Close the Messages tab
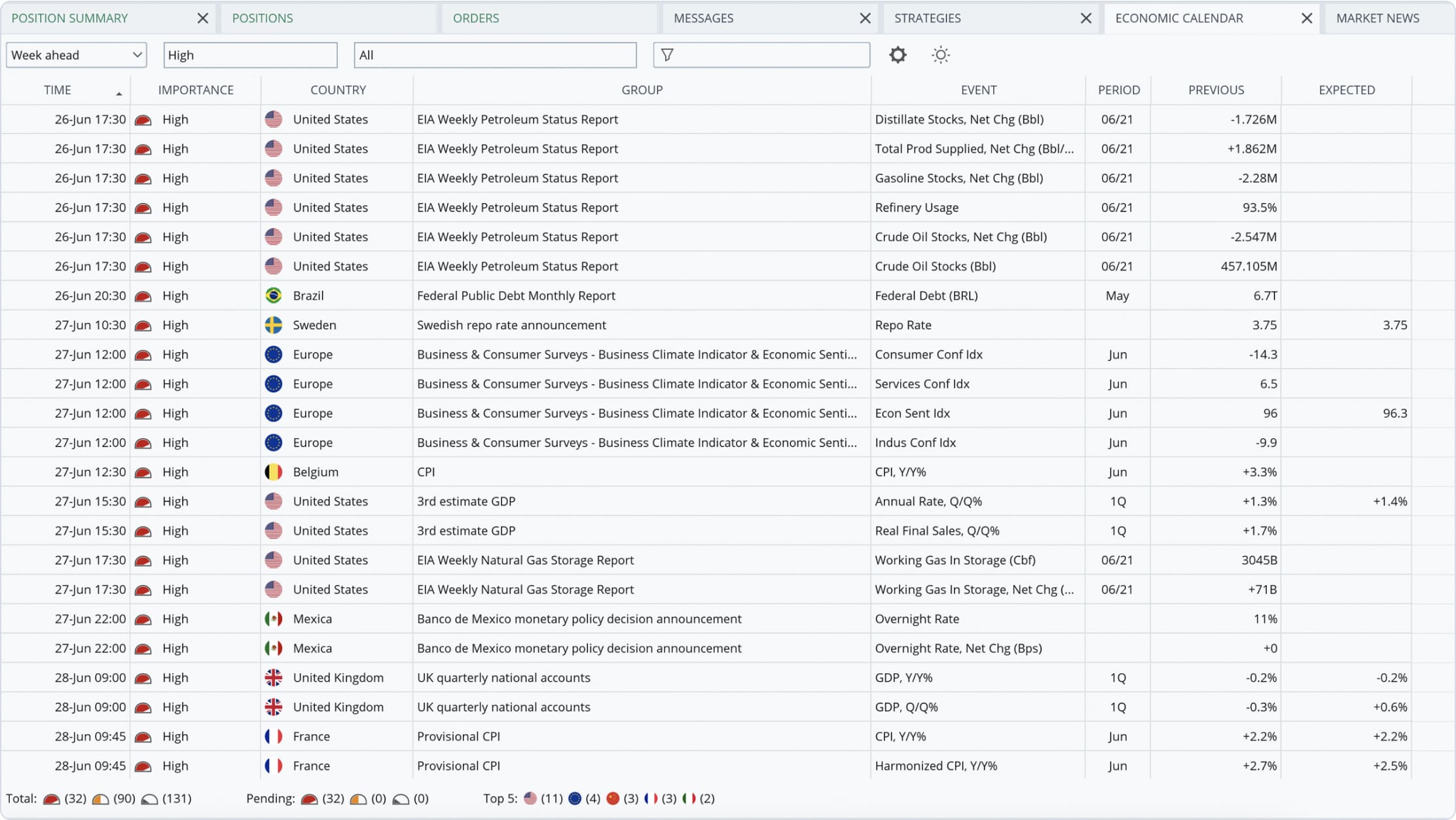This screenshot has height=820, width=1456. (x=865, y=18)
